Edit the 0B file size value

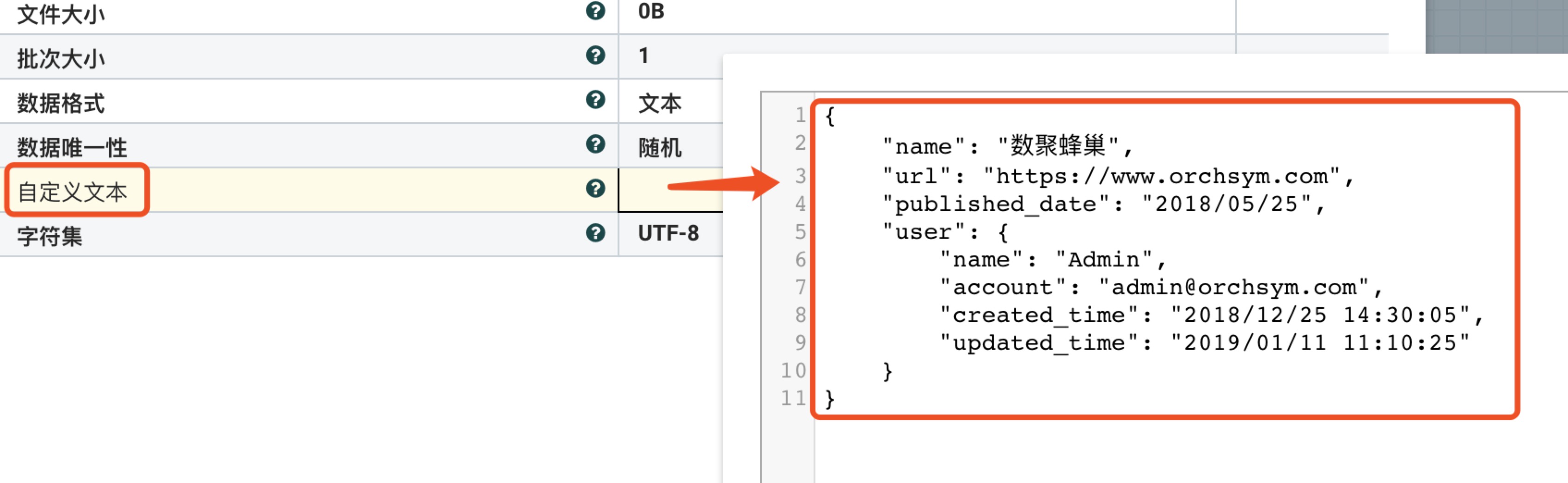pos(651,12)
